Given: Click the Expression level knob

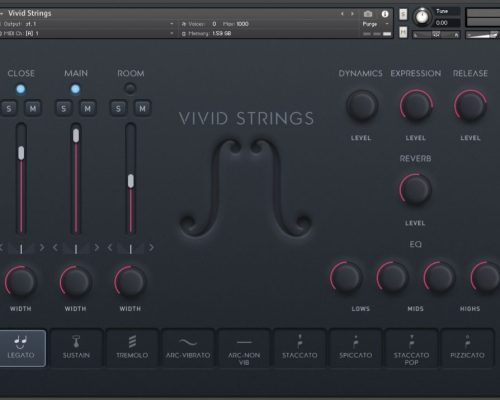Looking at the screenshot, I should coord(416,105).
